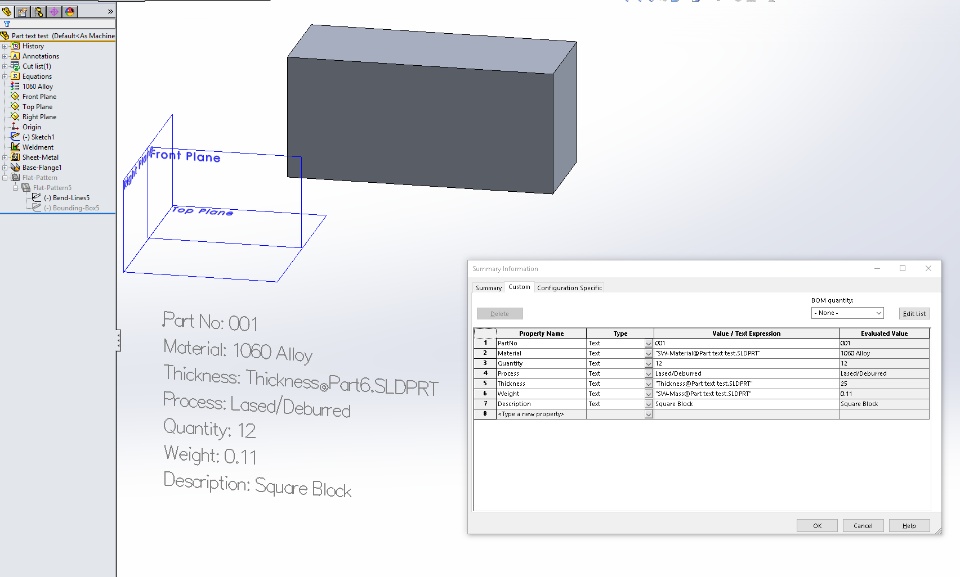The width and height of the screenshot is (960, 577).
Task: Select the Origin tree item label
Action: tap(32, 127)
